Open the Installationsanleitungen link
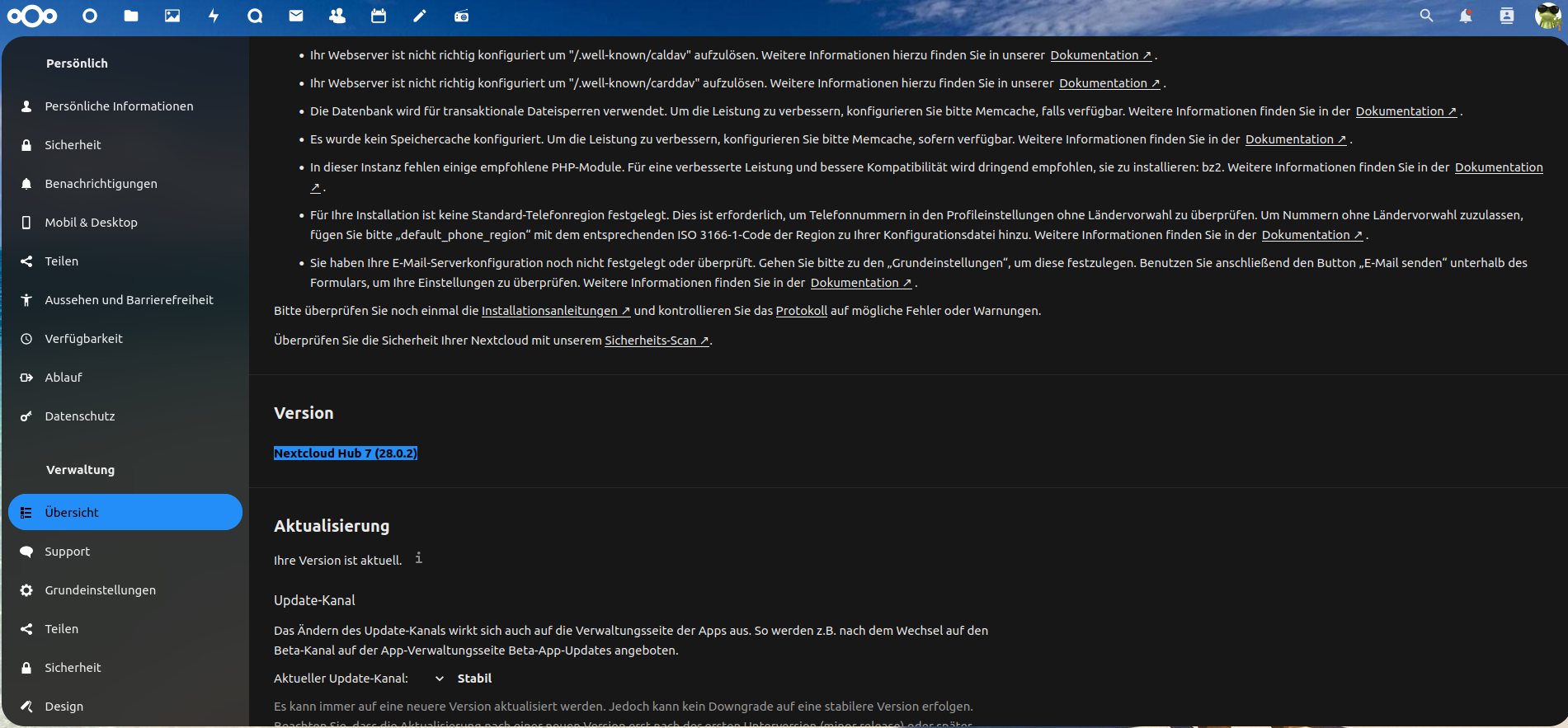 (556, 311)
